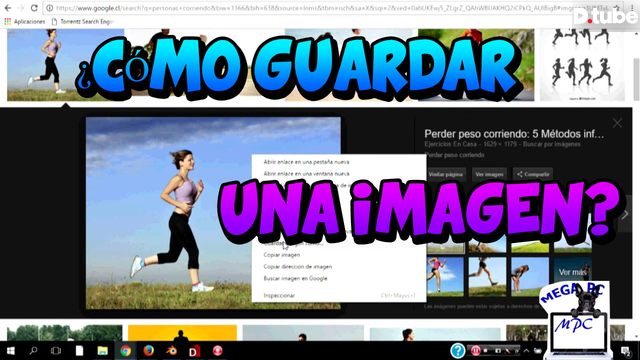This screenshot has height=360, width=640.
Task: Select 'Buscar imagen en Google' menu entry
Action: click(295, 278)
